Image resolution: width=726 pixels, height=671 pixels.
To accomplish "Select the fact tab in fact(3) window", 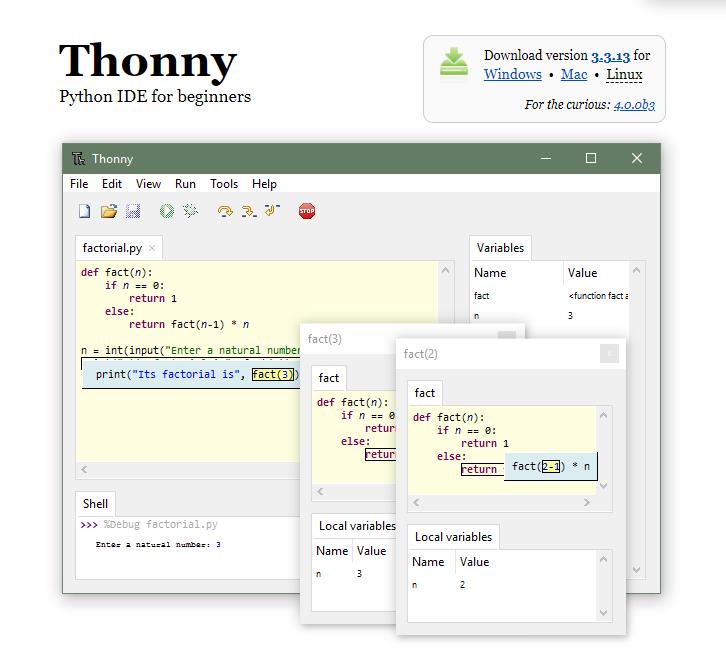I will tap(329, 378).
